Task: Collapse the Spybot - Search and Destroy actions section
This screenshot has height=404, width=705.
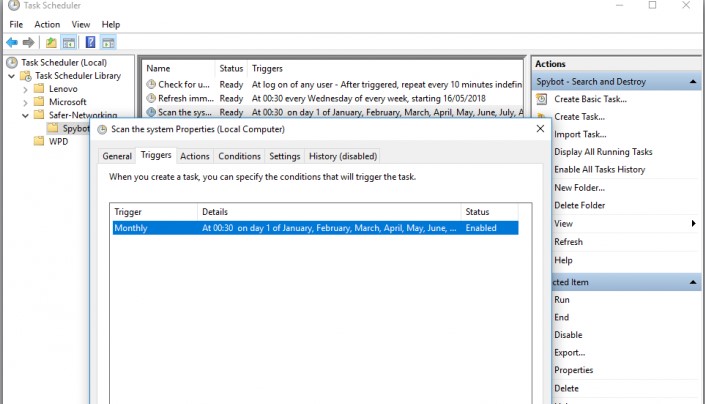Action: pos(694,81)
